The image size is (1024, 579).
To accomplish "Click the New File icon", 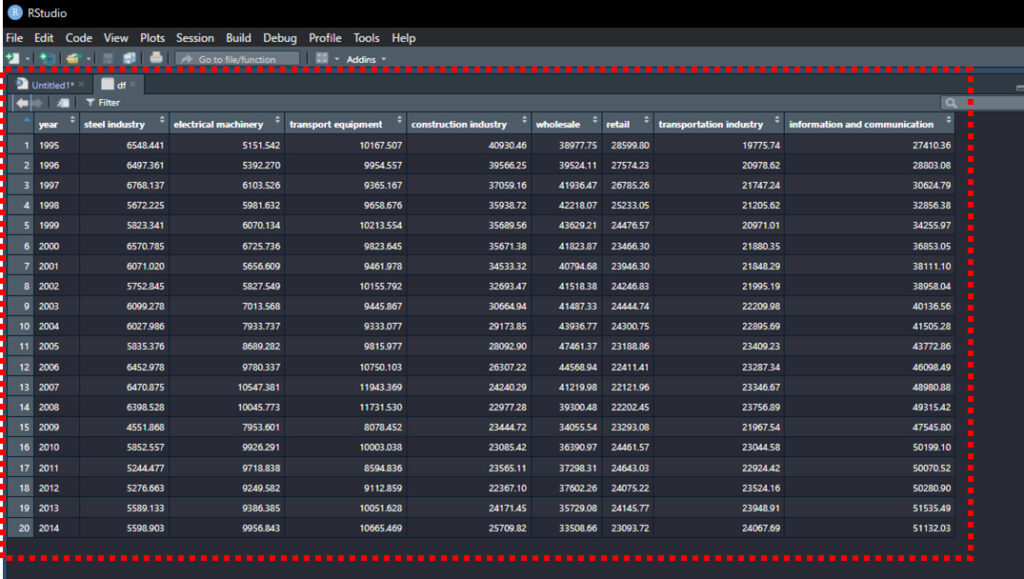I will click(x=13, y=59).
